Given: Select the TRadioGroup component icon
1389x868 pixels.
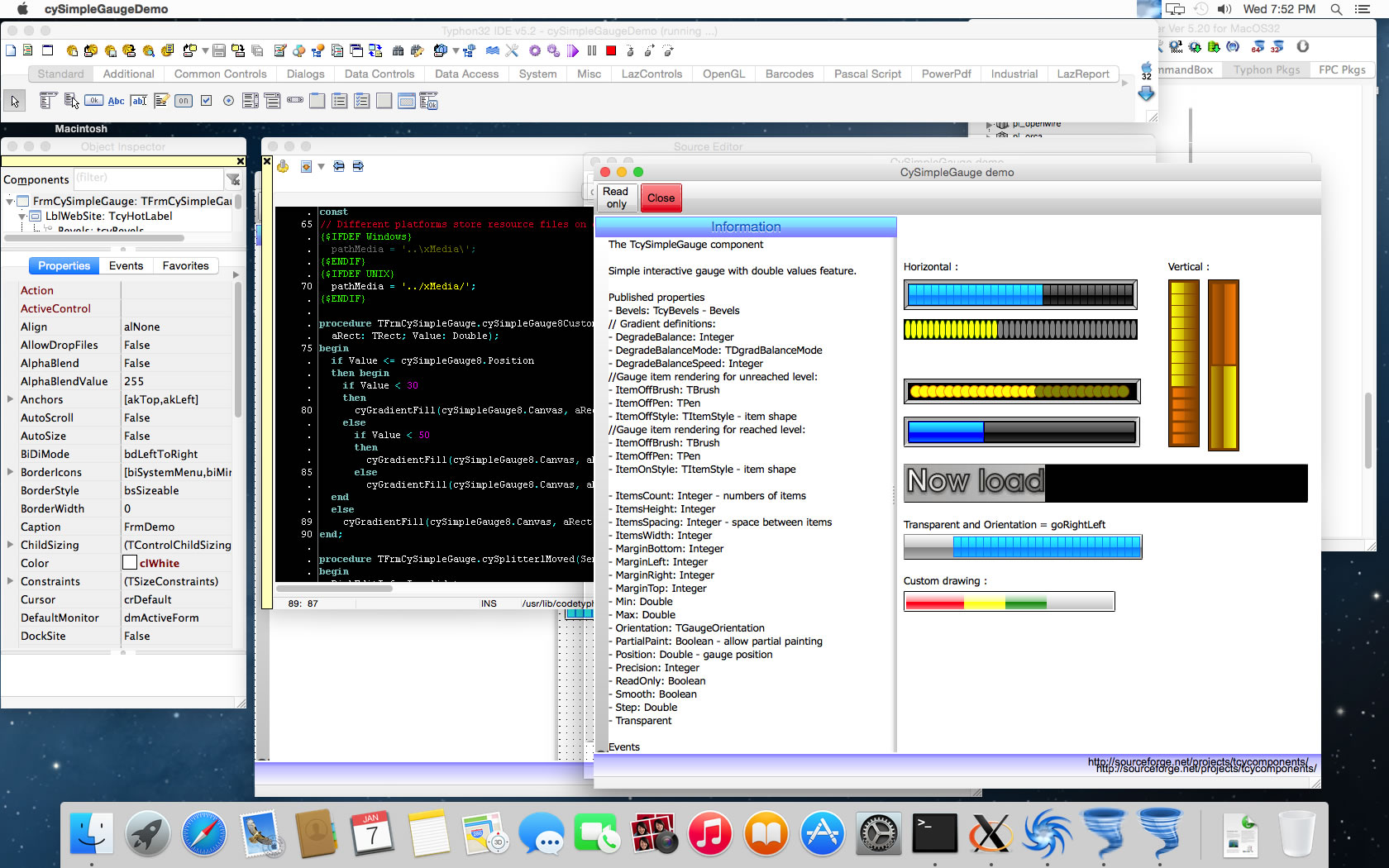Looking at the screenshot, I should click(340, 101).
